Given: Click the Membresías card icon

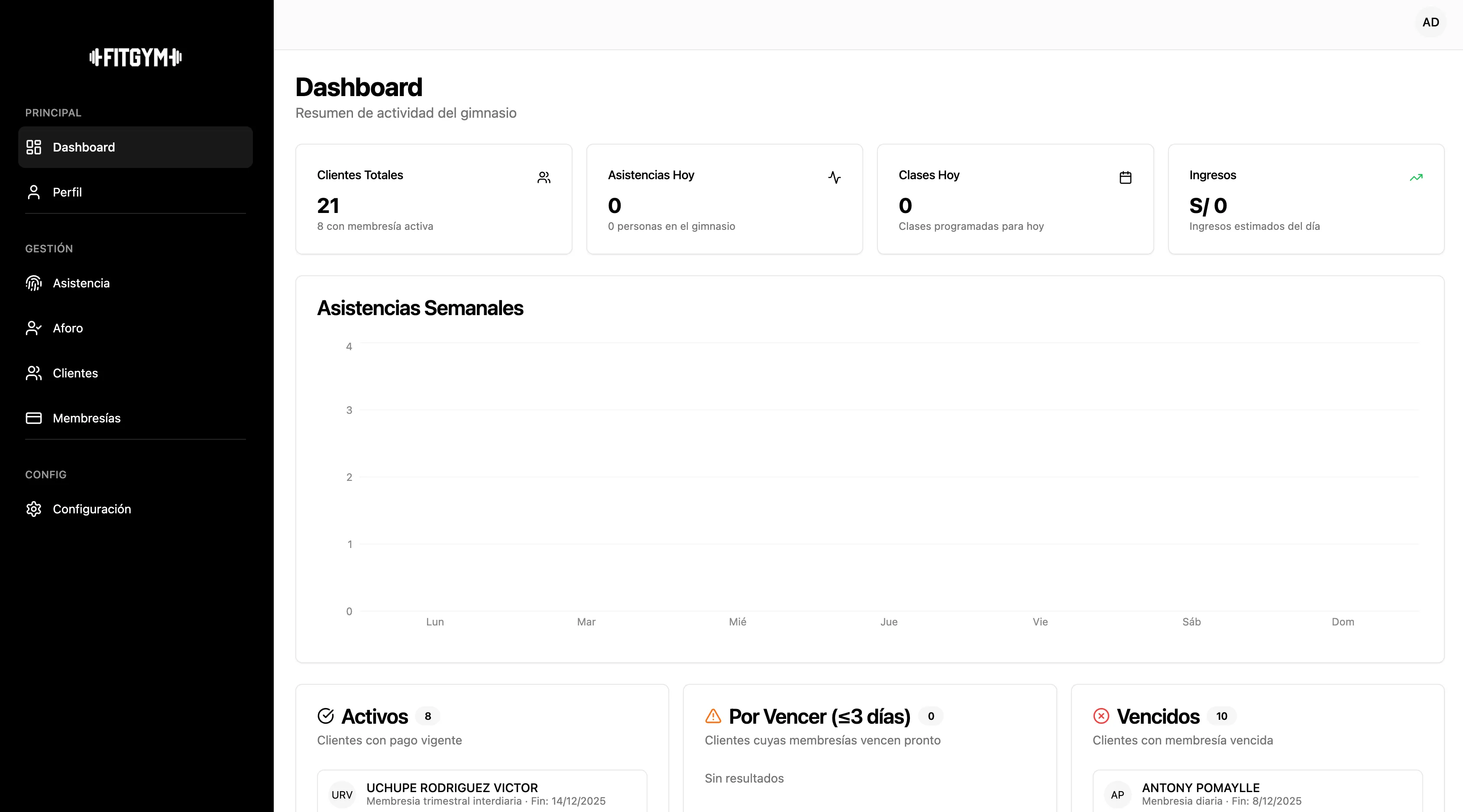Looking at the screenshot, I should (33, 418).
